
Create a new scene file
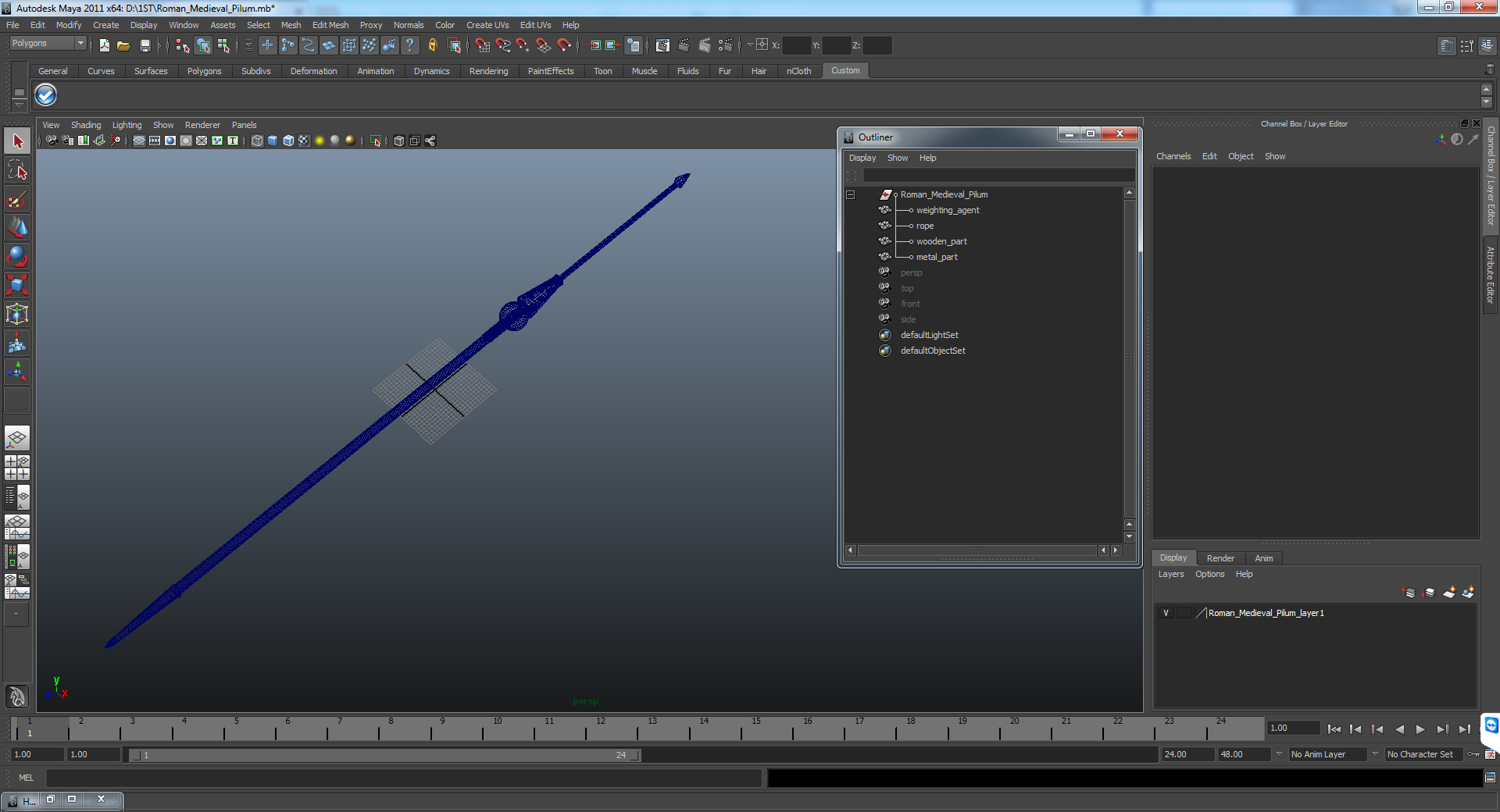(x=105, y=45)
